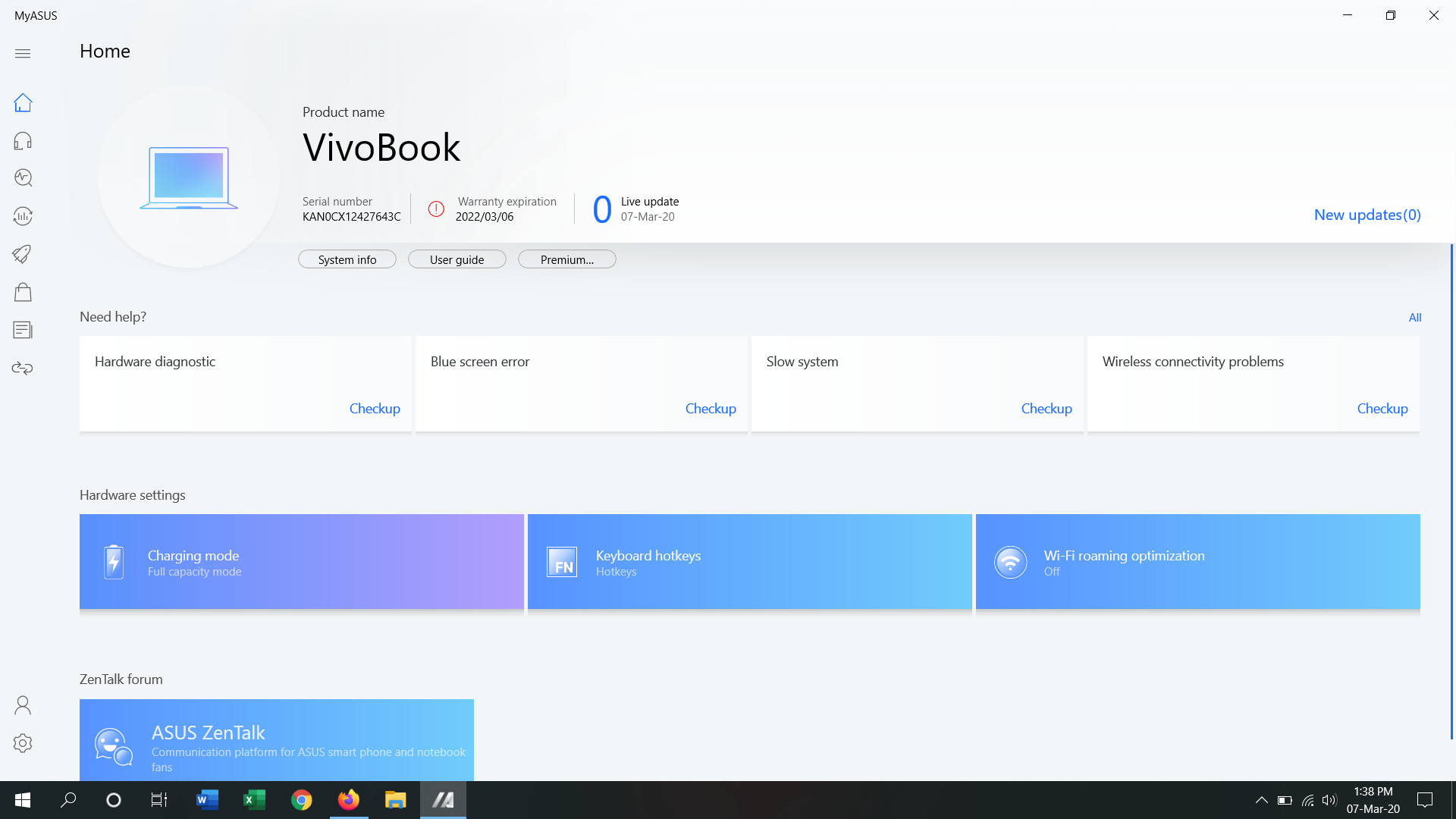Click the ZenTalk chat bubbles icon
This screenshot has height=819, width=1456.
point(114,747)
